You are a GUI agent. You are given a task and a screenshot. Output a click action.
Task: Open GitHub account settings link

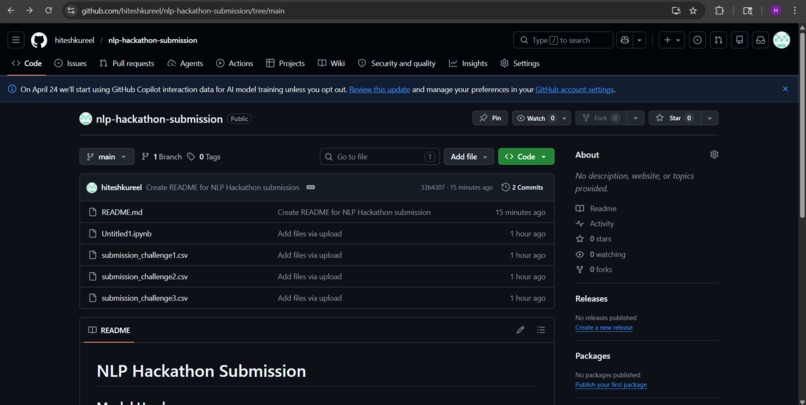pos(575,89)
